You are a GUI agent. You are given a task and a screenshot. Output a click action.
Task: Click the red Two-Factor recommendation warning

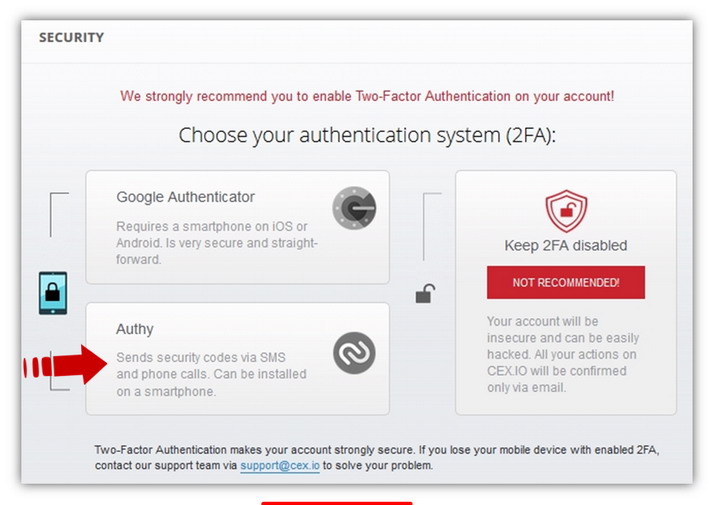367,96
